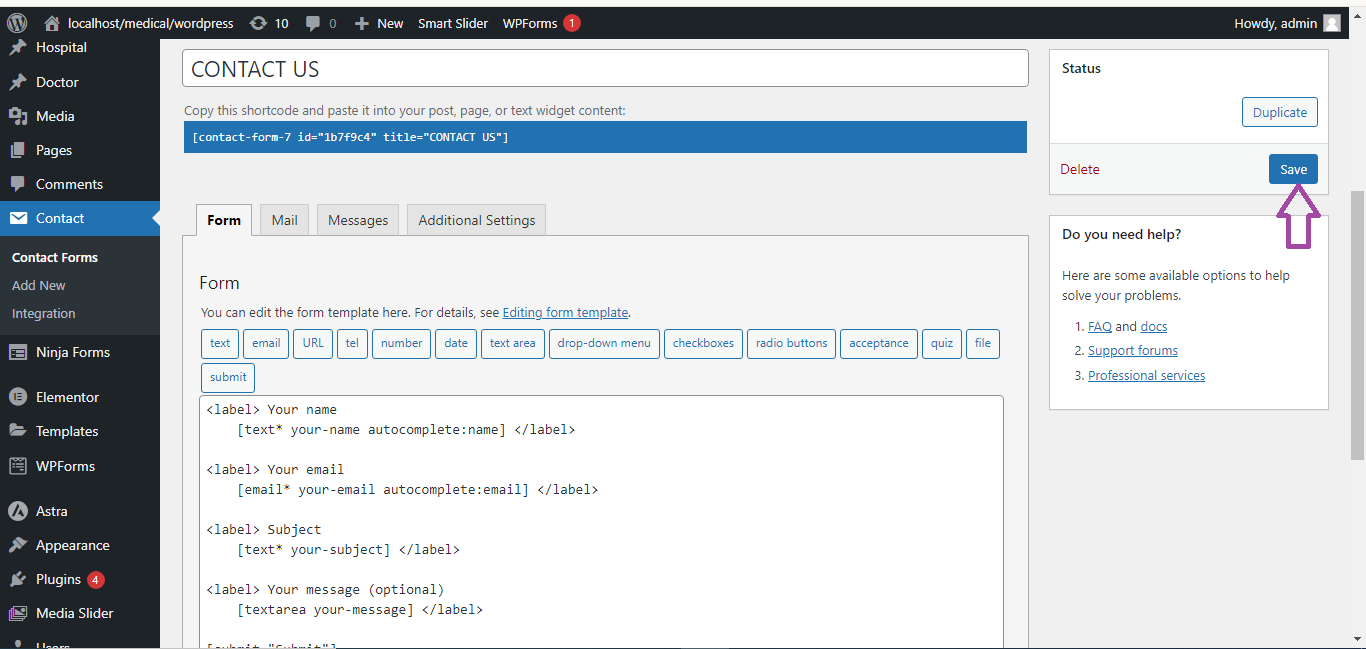Click the home icon for localhost/medical/wordpress
The height and width of the screenshot is (649, 1366).
(52, 23)
